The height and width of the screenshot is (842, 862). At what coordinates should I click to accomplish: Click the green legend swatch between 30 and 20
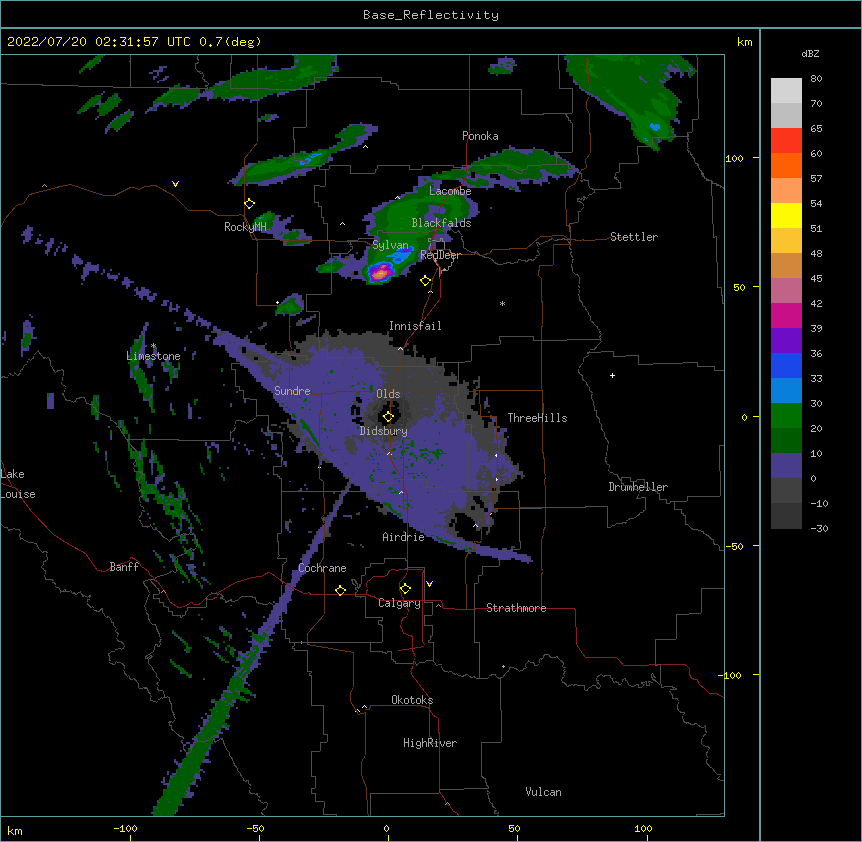coord(786,416)
